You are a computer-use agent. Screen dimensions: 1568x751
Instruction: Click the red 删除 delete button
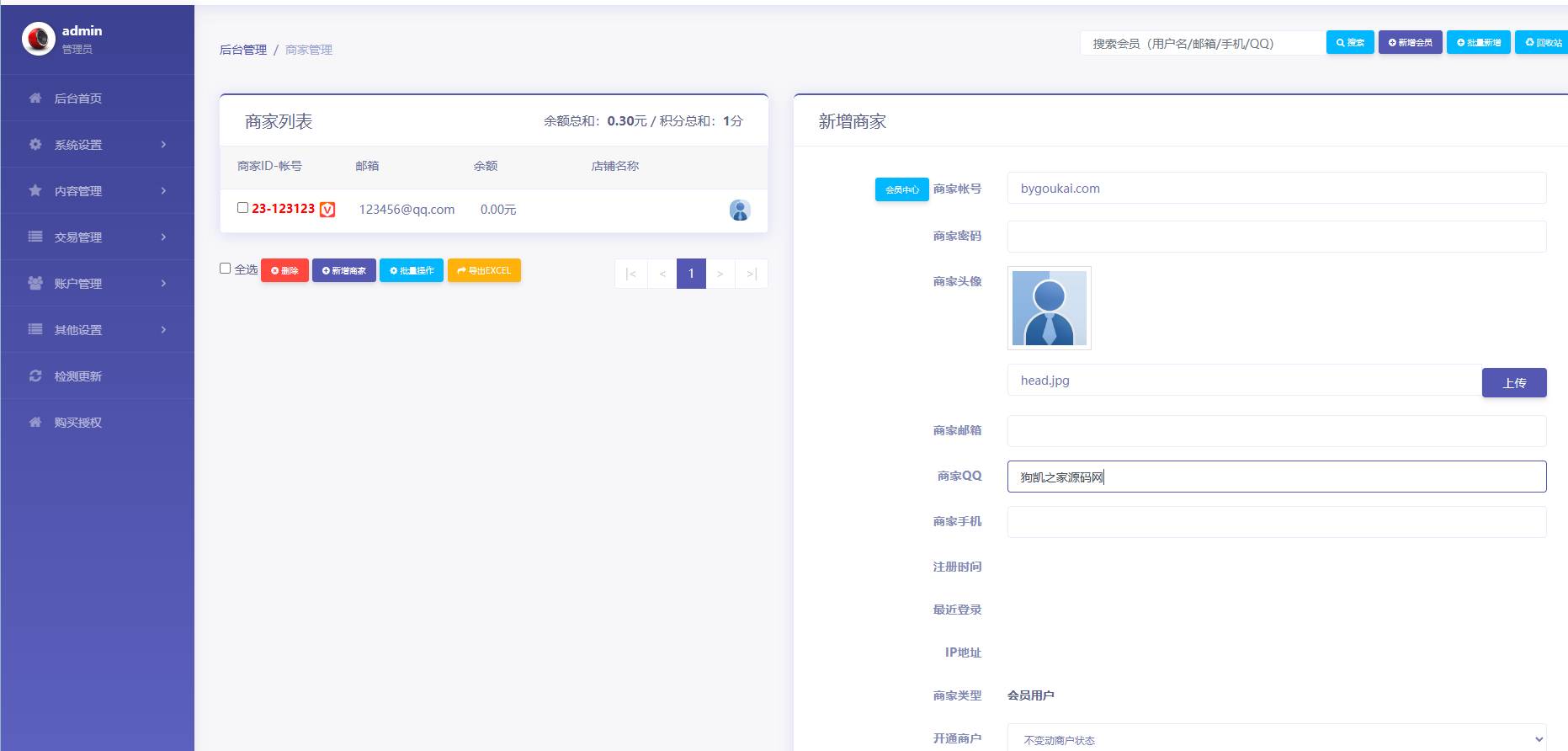[284, 270]
